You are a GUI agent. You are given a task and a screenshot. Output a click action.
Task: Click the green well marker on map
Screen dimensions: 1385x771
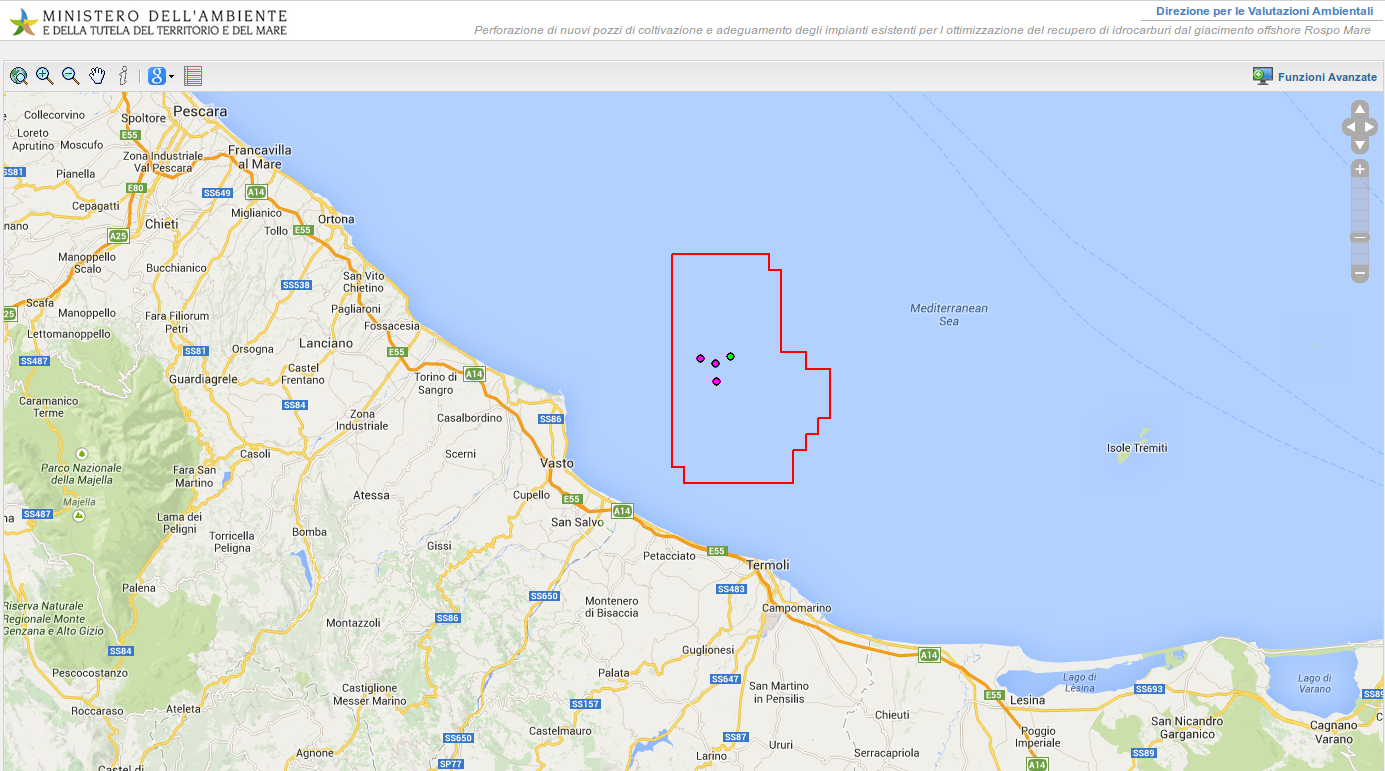click(731, 356)
